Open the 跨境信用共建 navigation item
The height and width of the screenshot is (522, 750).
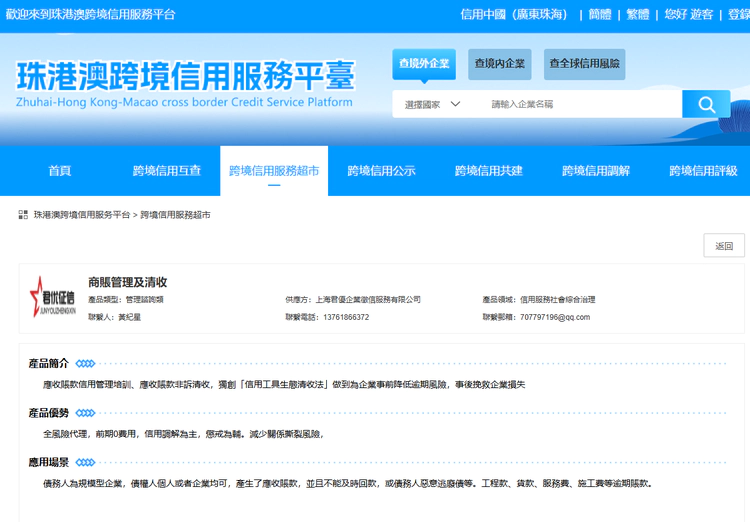488,171
